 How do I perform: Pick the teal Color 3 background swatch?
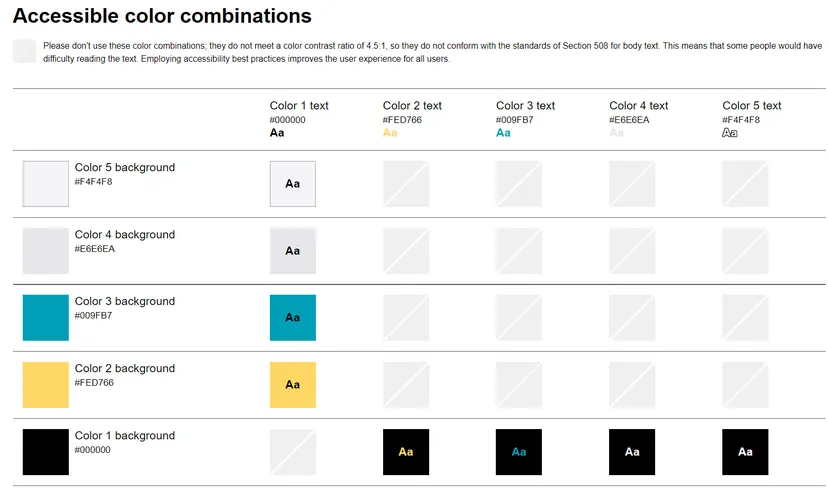point(45,317)
